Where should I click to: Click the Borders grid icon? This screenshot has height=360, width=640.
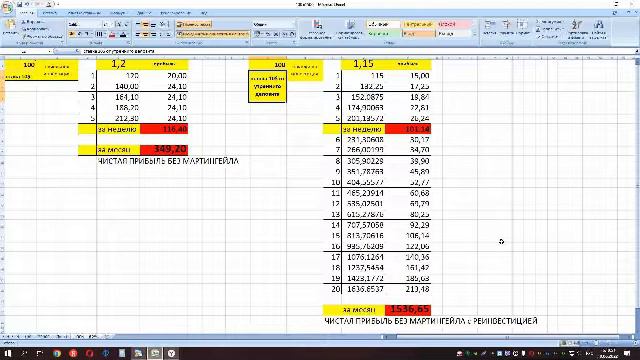coord(100,35)
